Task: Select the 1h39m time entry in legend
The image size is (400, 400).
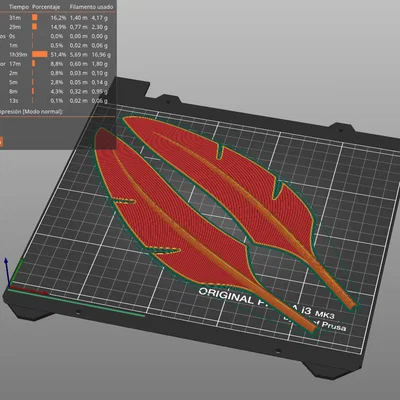Action: click(x=18, y=54)
